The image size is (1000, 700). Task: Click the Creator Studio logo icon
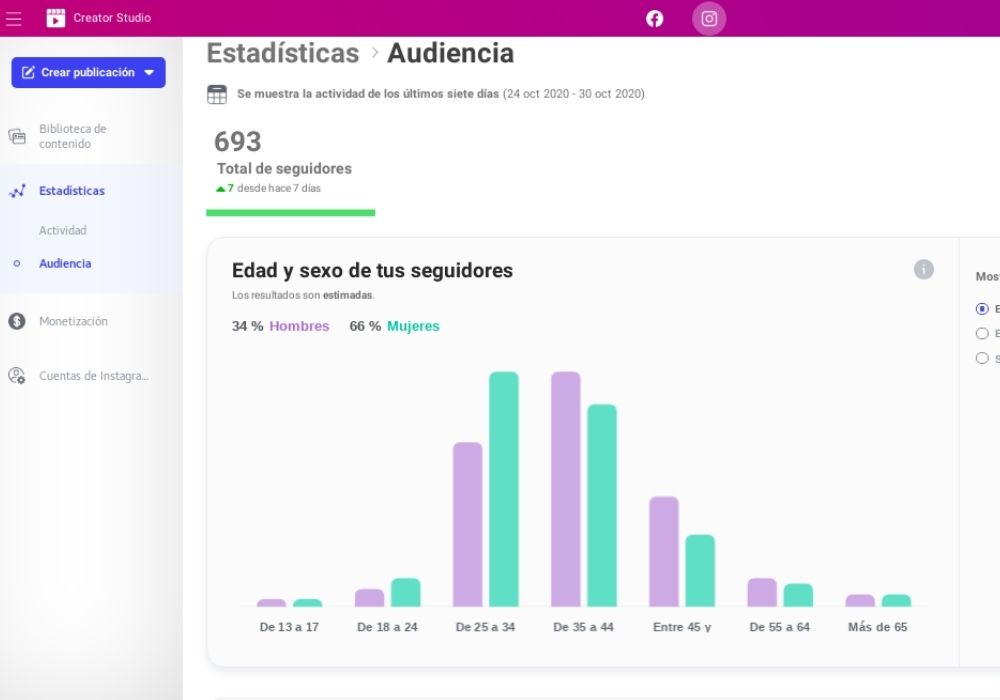coord(56,18)
